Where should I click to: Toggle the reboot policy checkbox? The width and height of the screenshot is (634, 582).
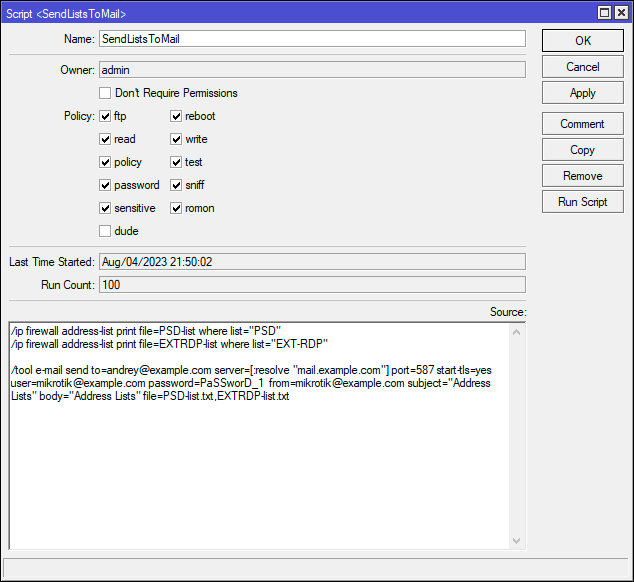(177, 116)
